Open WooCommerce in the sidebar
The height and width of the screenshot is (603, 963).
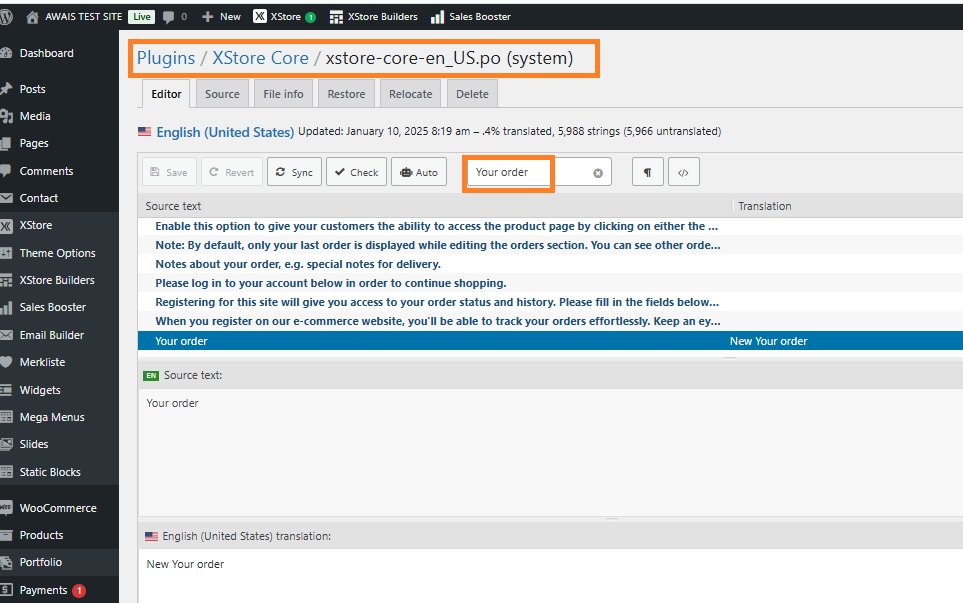58,508
